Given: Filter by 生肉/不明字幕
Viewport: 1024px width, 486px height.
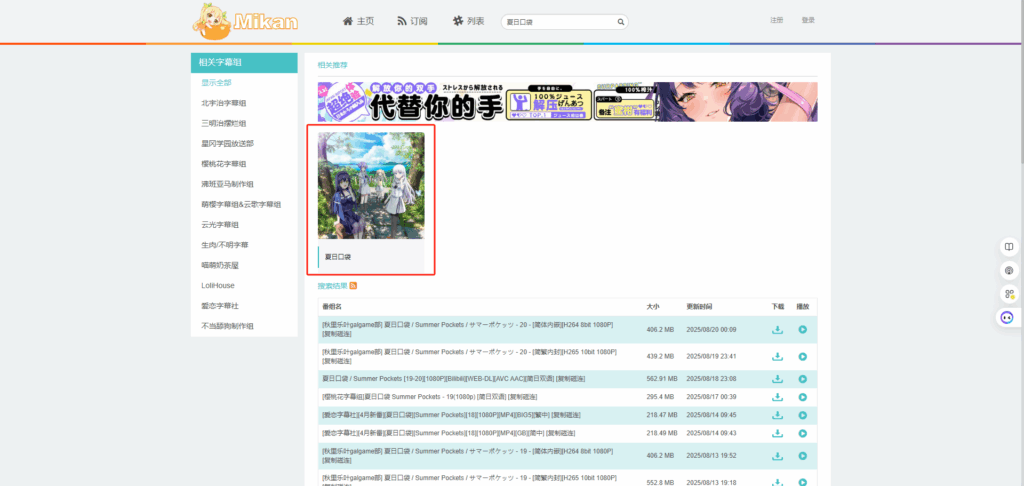Looking at the screenshot, I should pos(225,245).
